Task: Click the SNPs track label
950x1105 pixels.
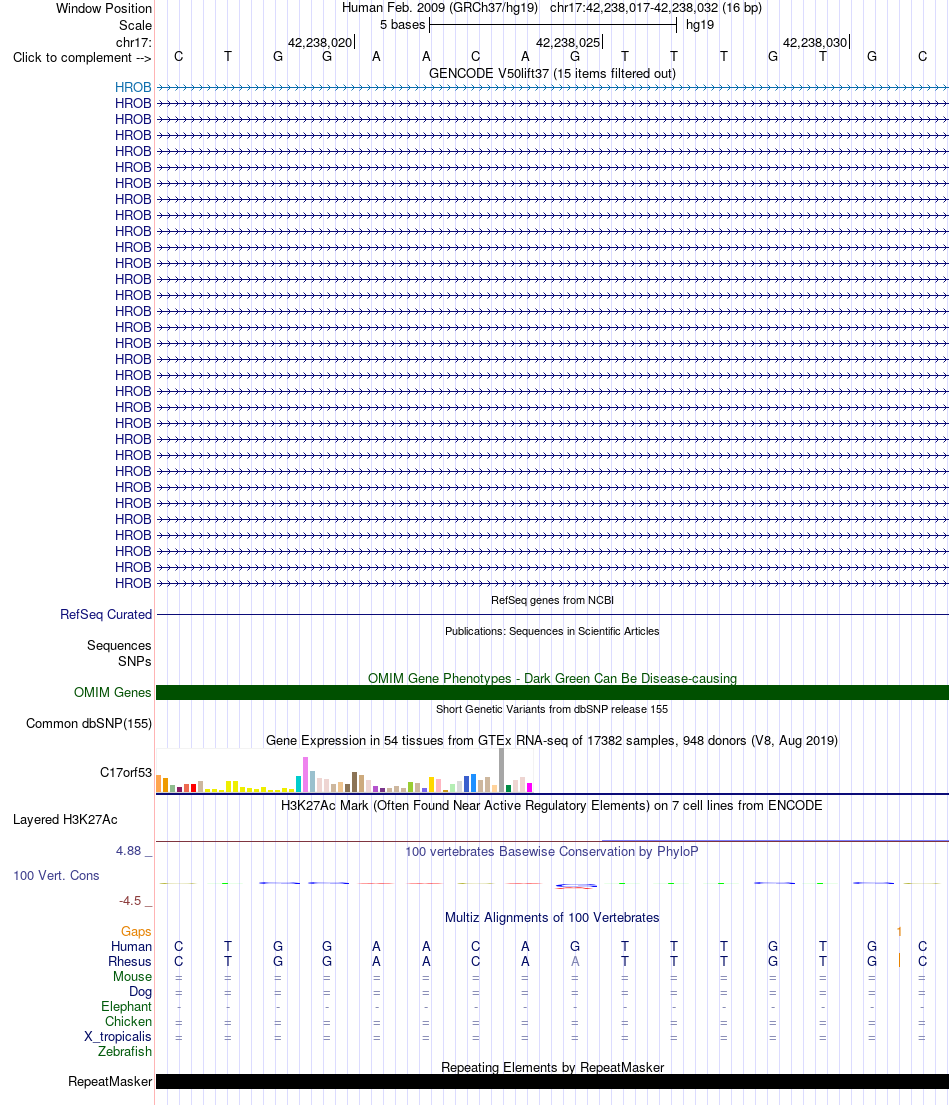Action: click(135, 662)
